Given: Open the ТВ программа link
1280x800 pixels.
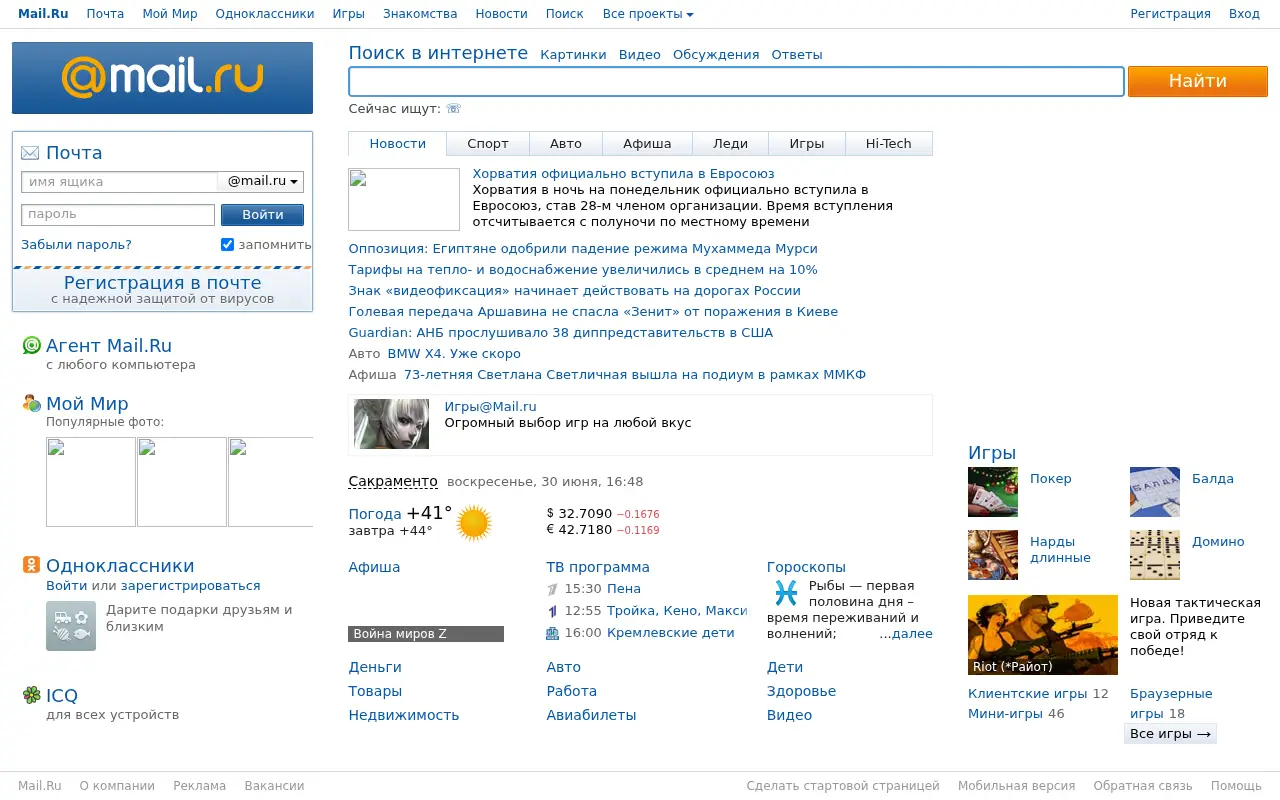Looking at the screenshot, I should (598, 568).
